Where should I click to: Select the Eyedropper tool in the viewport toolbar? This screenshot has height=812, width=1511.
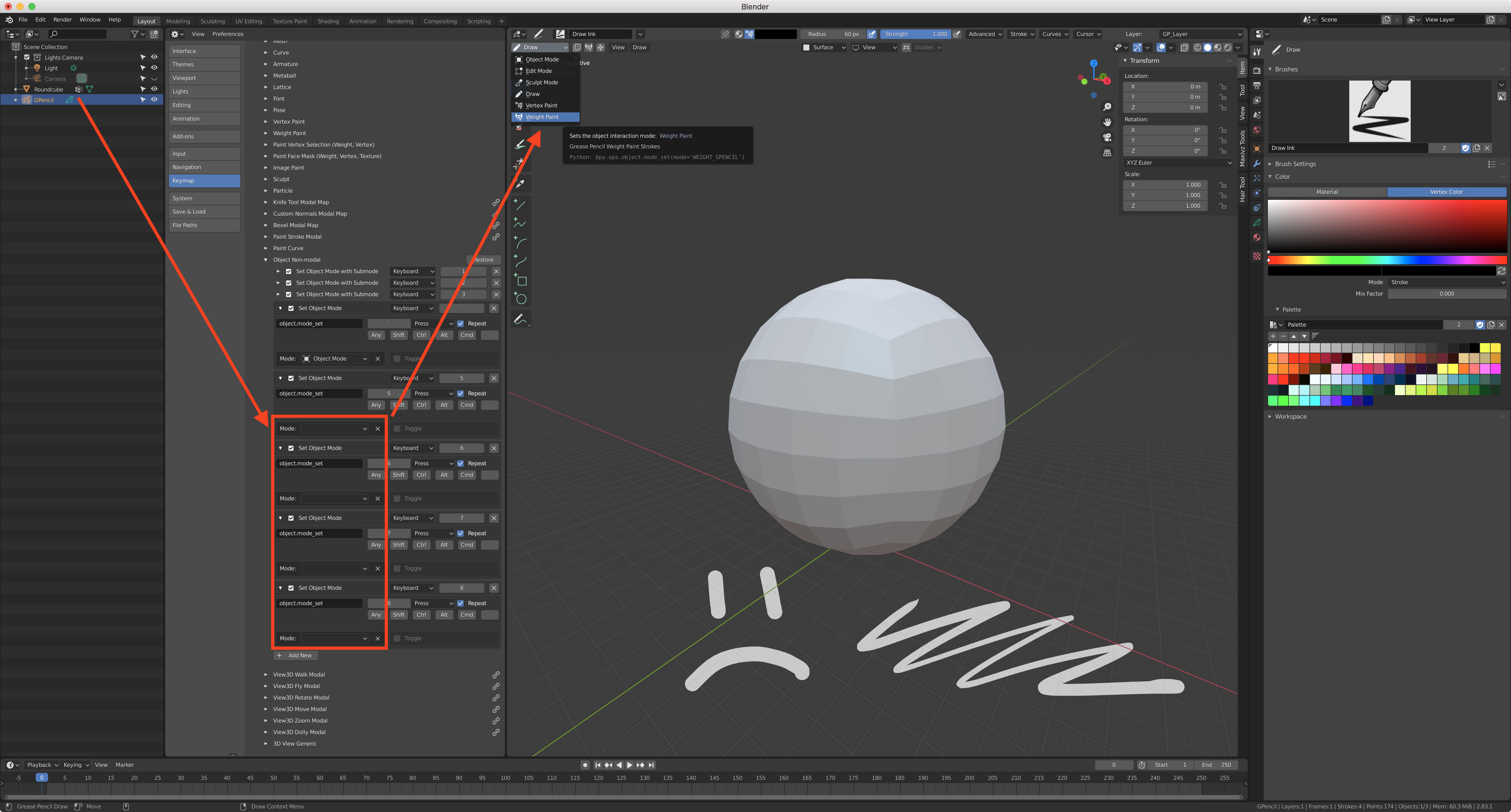click(x=520, y=184)
